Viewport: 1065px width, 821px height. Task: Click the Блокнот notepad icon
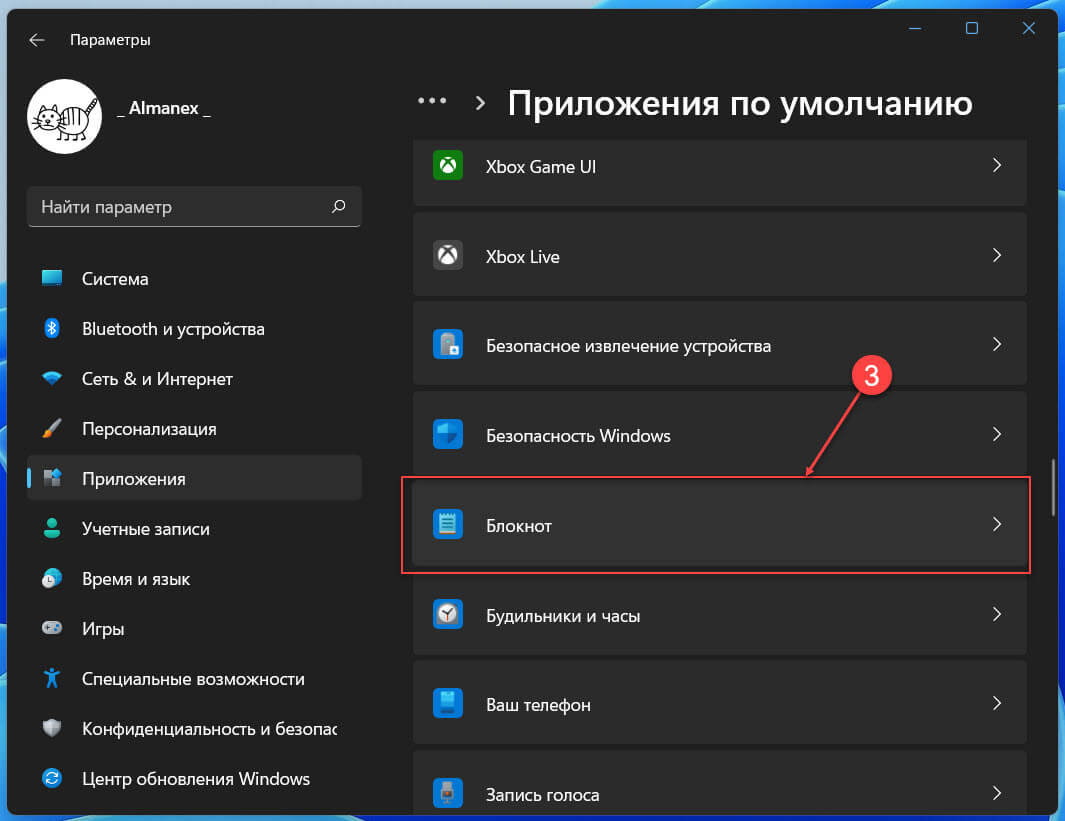point(448,524)
